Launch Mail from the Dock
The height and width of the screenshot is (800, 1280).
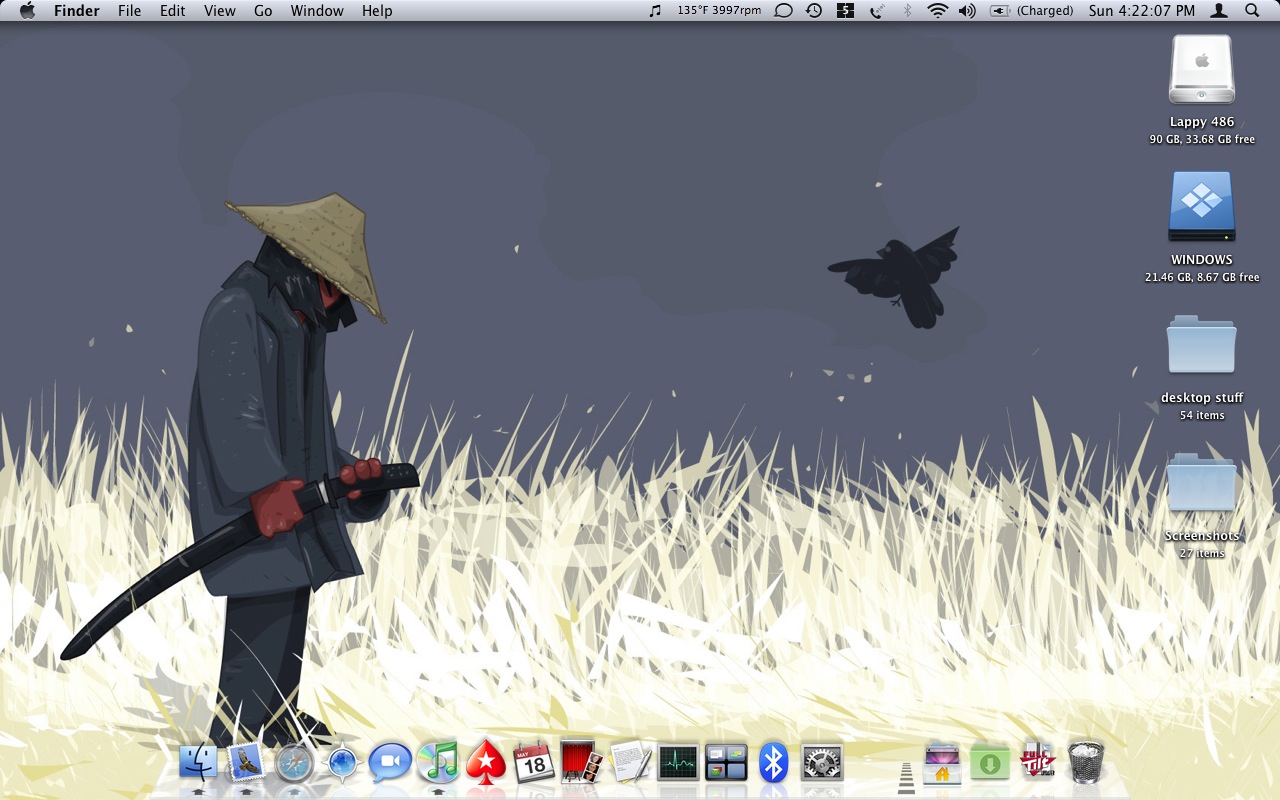point(246,763)
